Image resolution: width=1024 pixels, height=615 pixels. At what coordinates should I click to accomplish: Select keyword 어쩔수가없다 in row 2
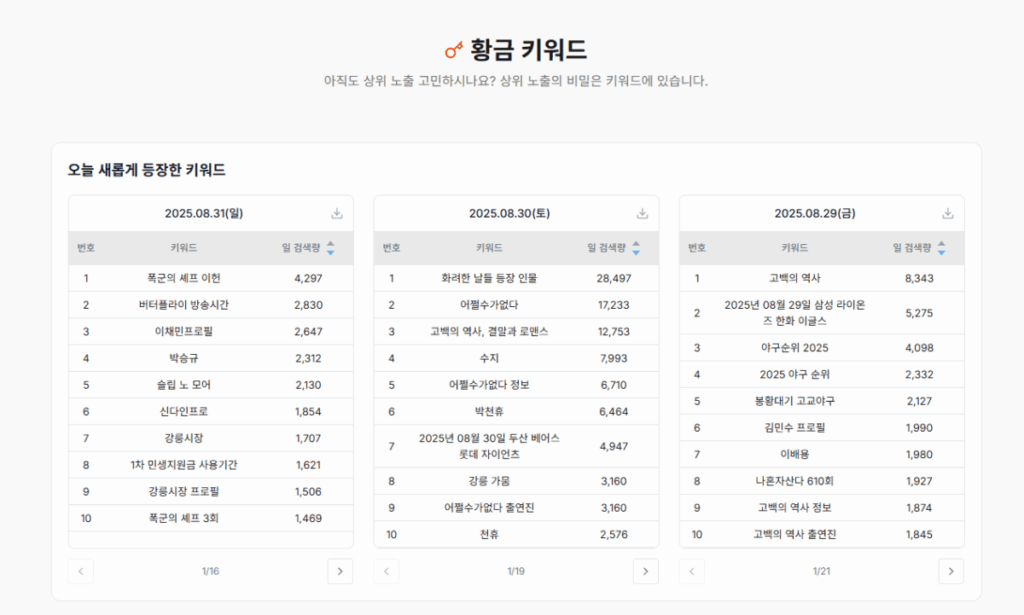489,305
